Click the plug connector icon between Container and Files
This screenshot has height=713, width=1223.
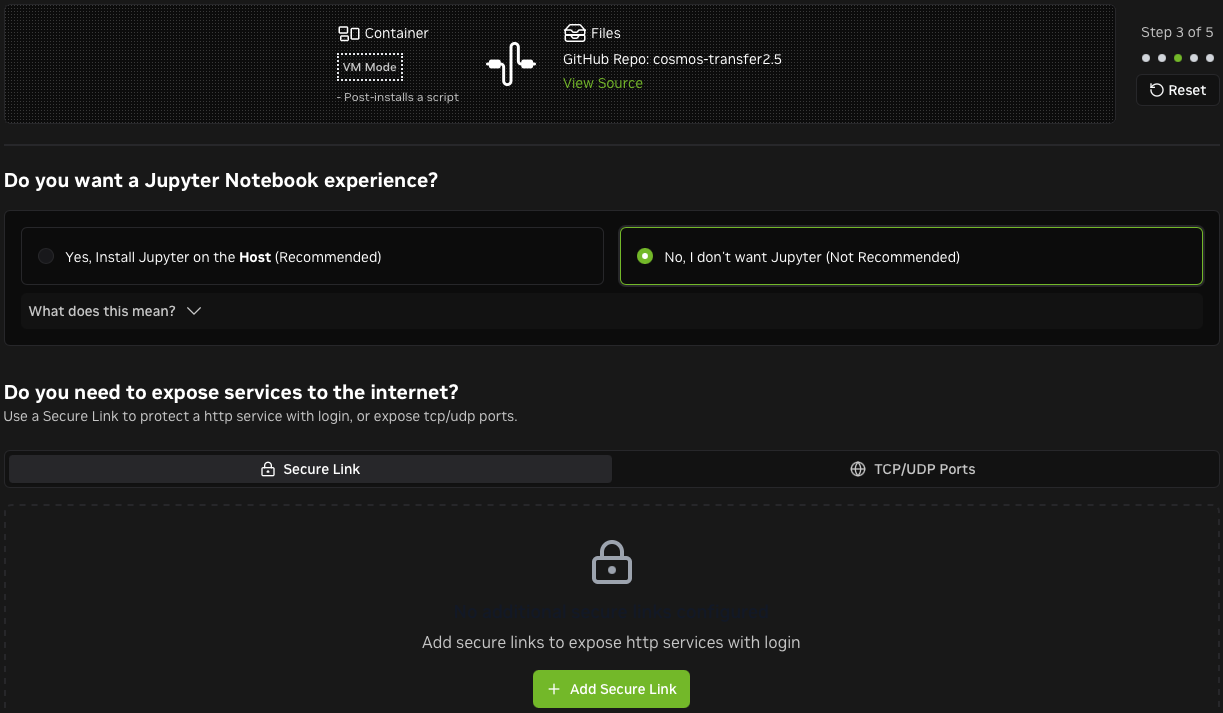click(x=511, y=64)
